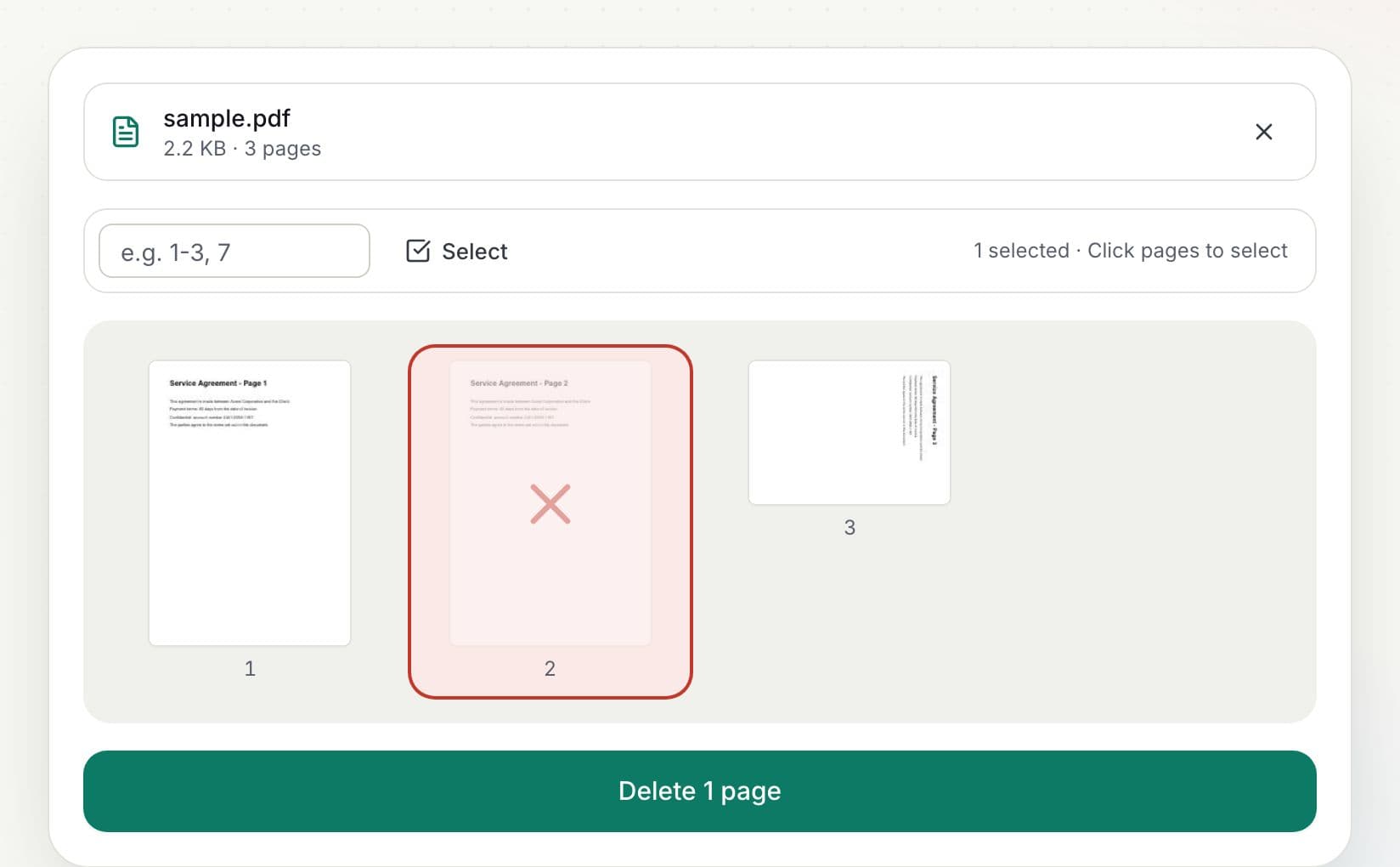Image resolution: width=1400 pixels, height=867 pixels.
Task: Deselect the highlighted page 2 thumbnail
Action: (x=550, y=522)
